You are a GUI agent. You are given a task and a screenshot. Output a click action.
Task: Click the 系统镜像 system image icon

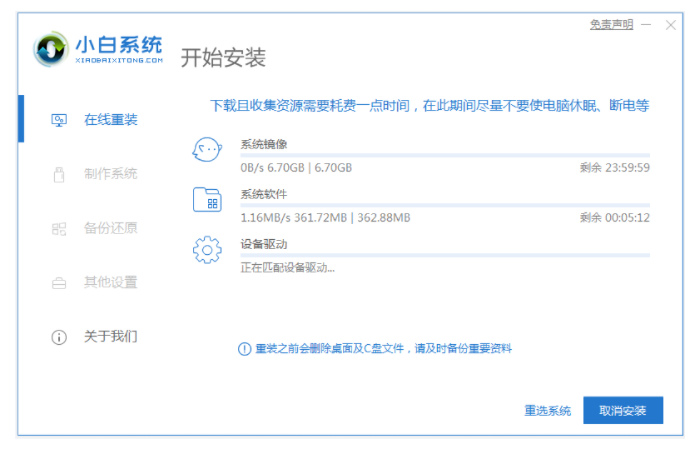tap(206, 151)
